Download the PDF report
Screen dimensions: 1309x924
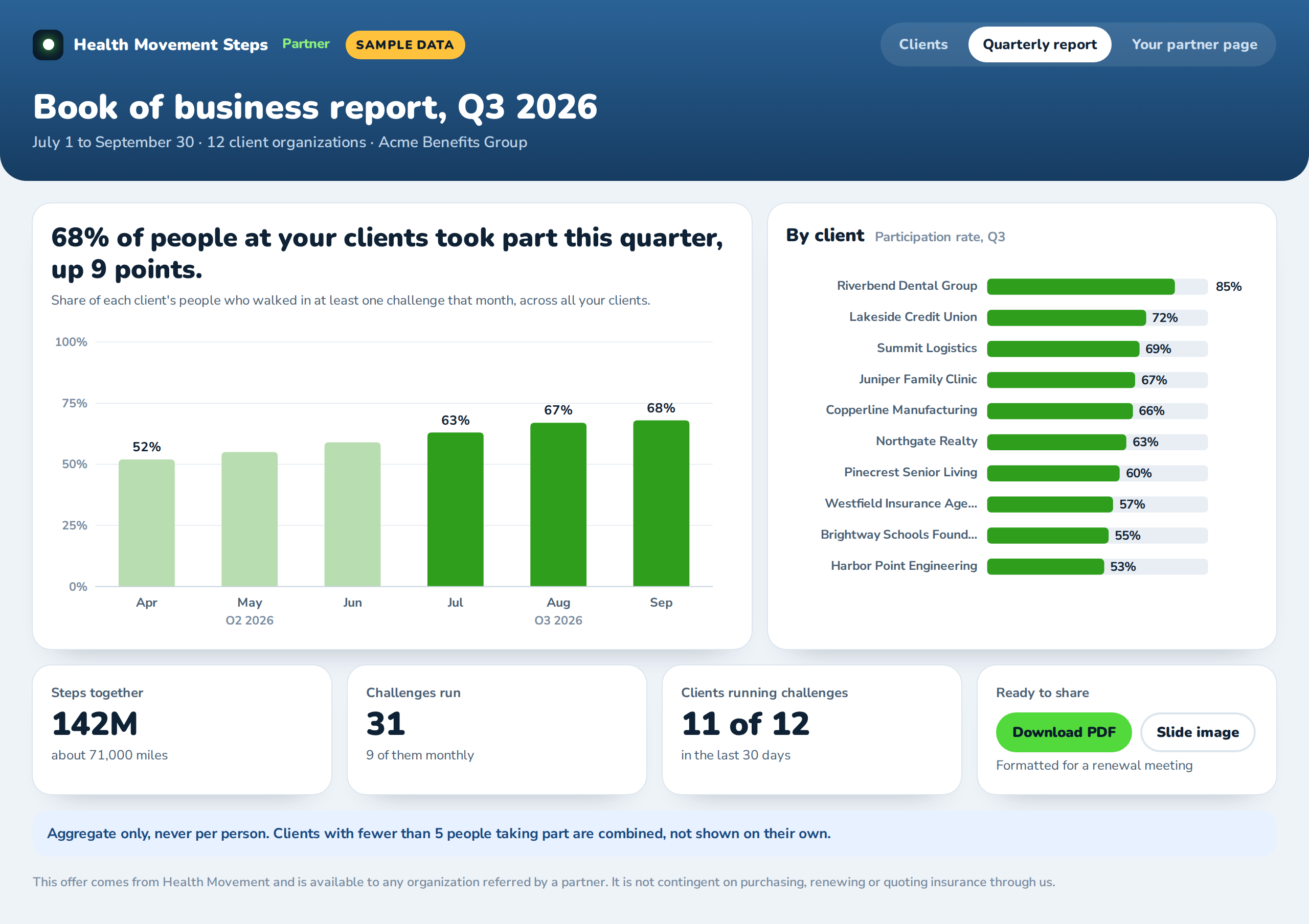tap(1063, 732)
